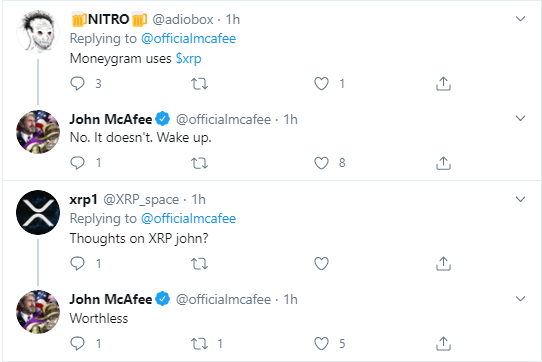Open the $xrp cashtag link
542x362 pixels.
click(x=188, y=58)
